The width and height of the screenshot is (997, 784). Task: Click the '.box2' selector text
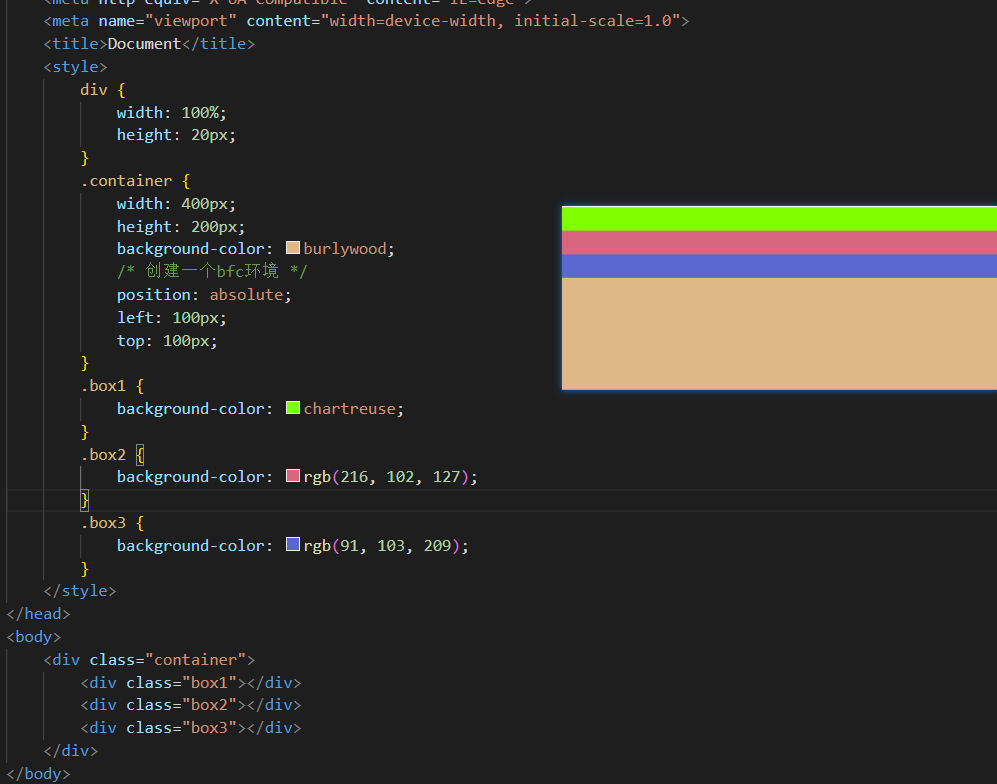(103, 455)
